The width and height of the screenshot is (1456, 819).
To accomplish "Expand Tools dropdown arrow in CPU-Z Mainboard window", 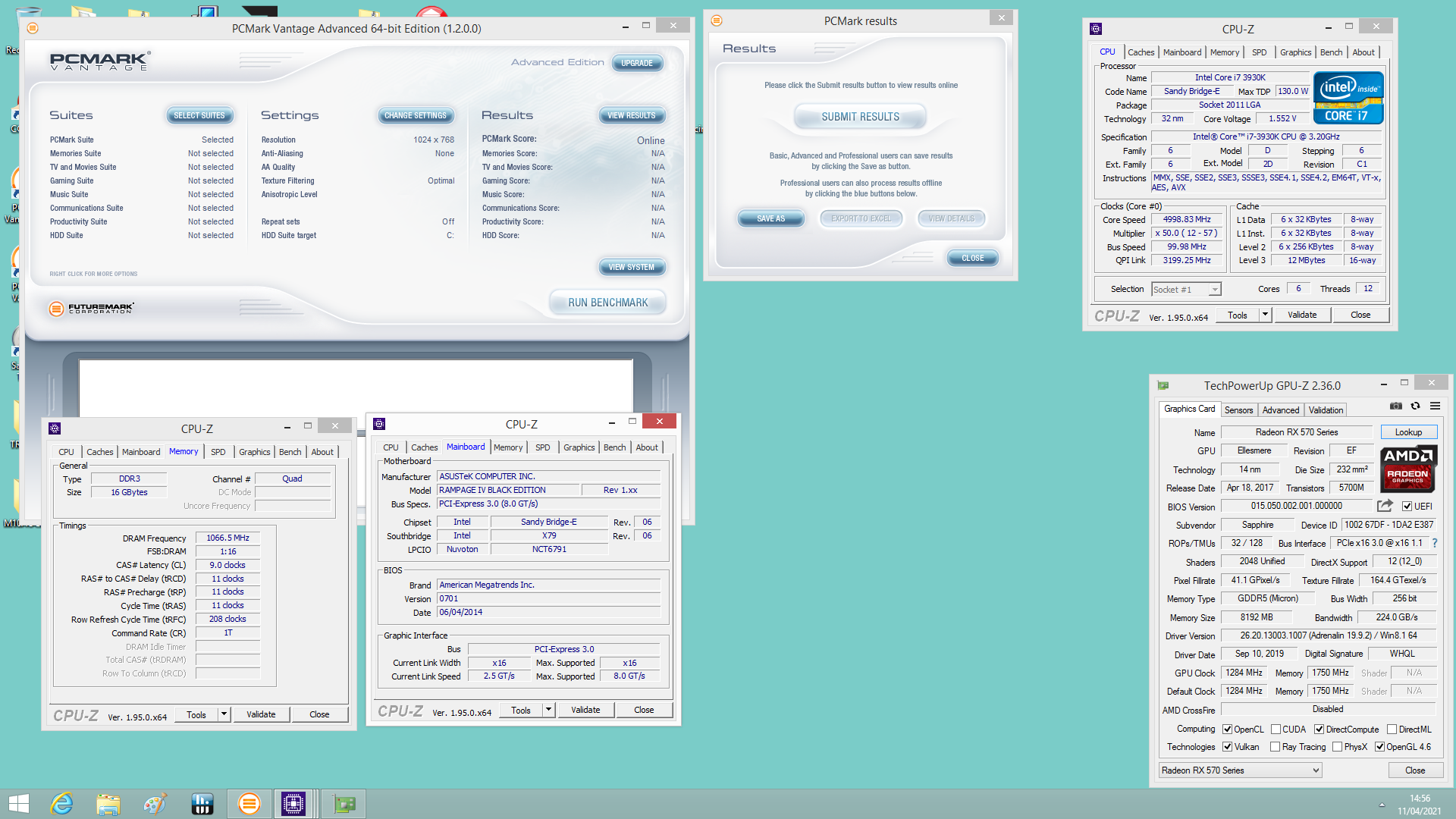I will click(x=548, y=710).
